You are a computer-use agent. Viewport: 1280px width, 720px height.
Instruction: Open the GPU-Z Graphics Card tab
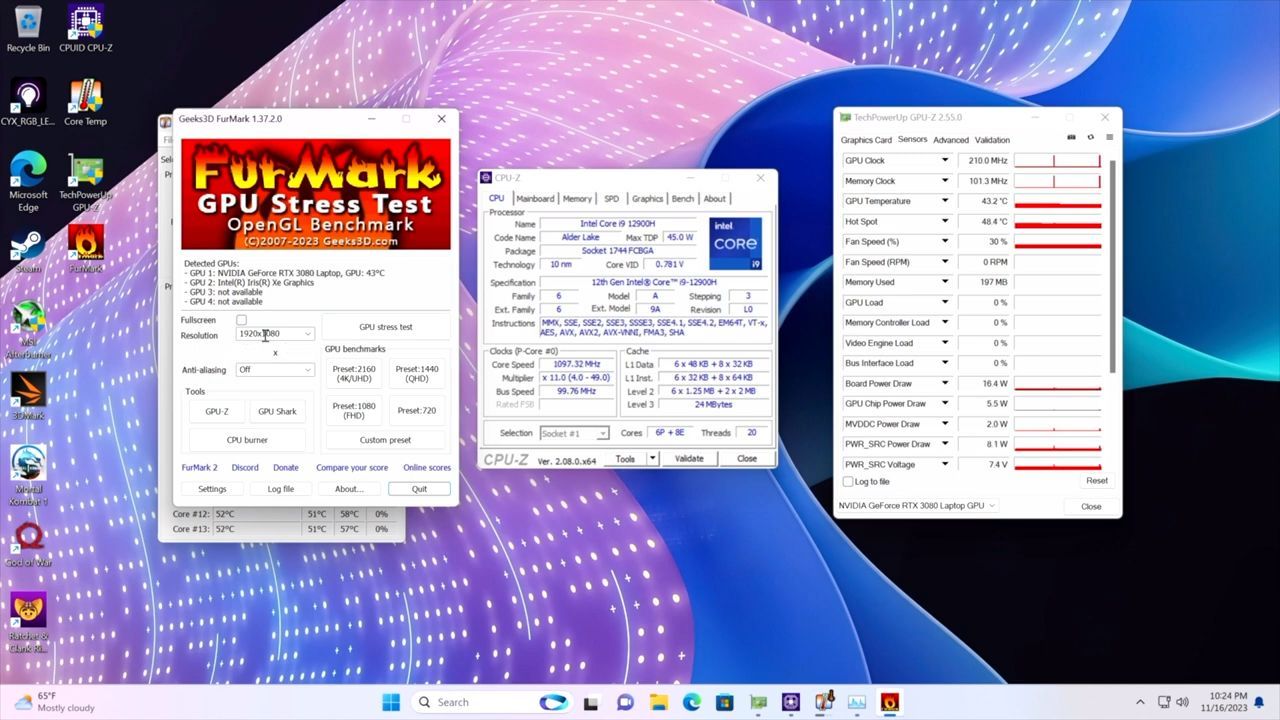coord(866,140)
